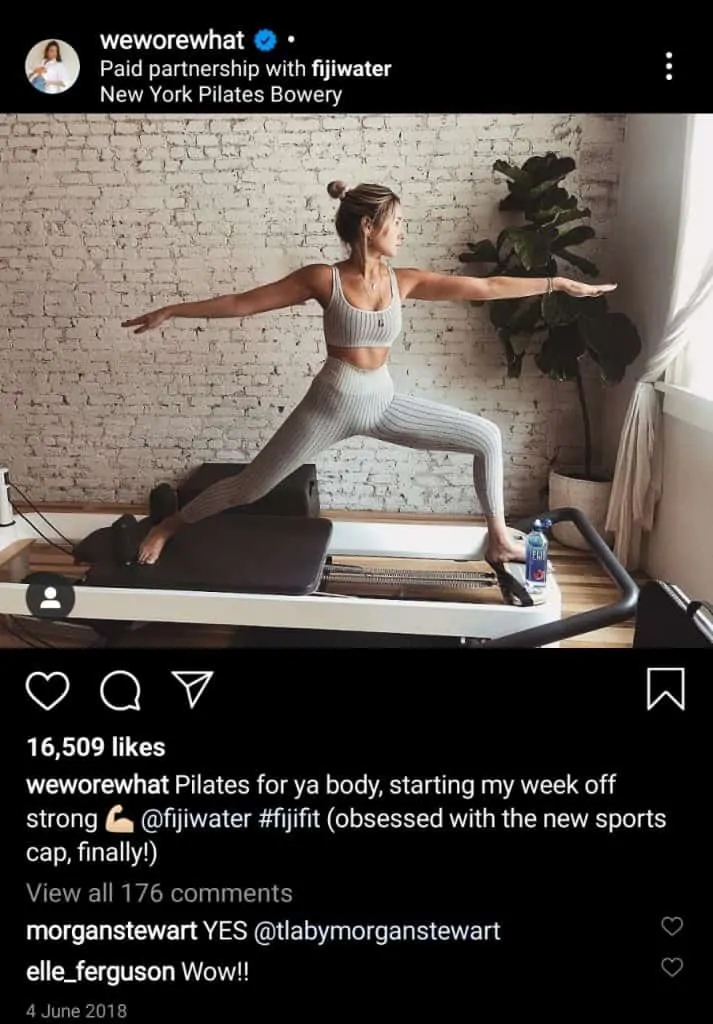Save post with bookmark icon
713x1024 pixels.
[x=665, y=689]
